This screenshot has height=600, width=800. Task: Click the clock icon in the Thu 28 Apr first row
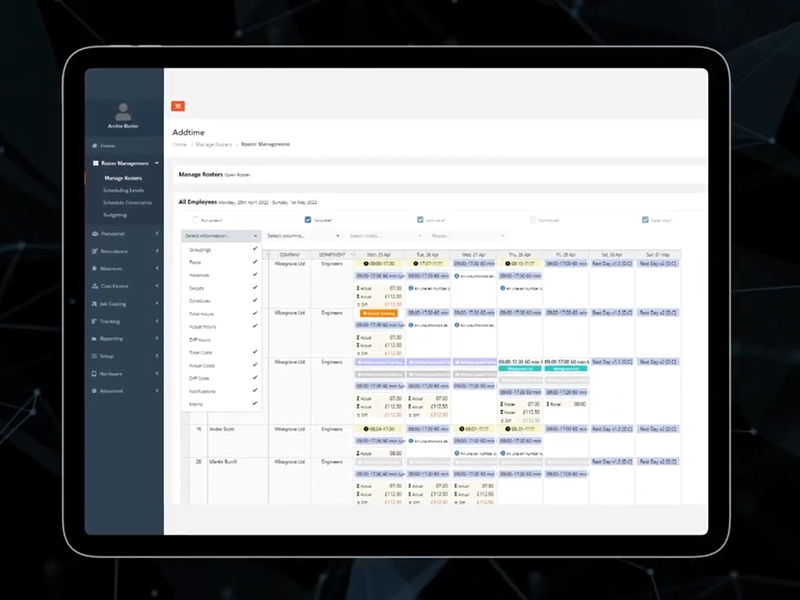click(508, 264)
